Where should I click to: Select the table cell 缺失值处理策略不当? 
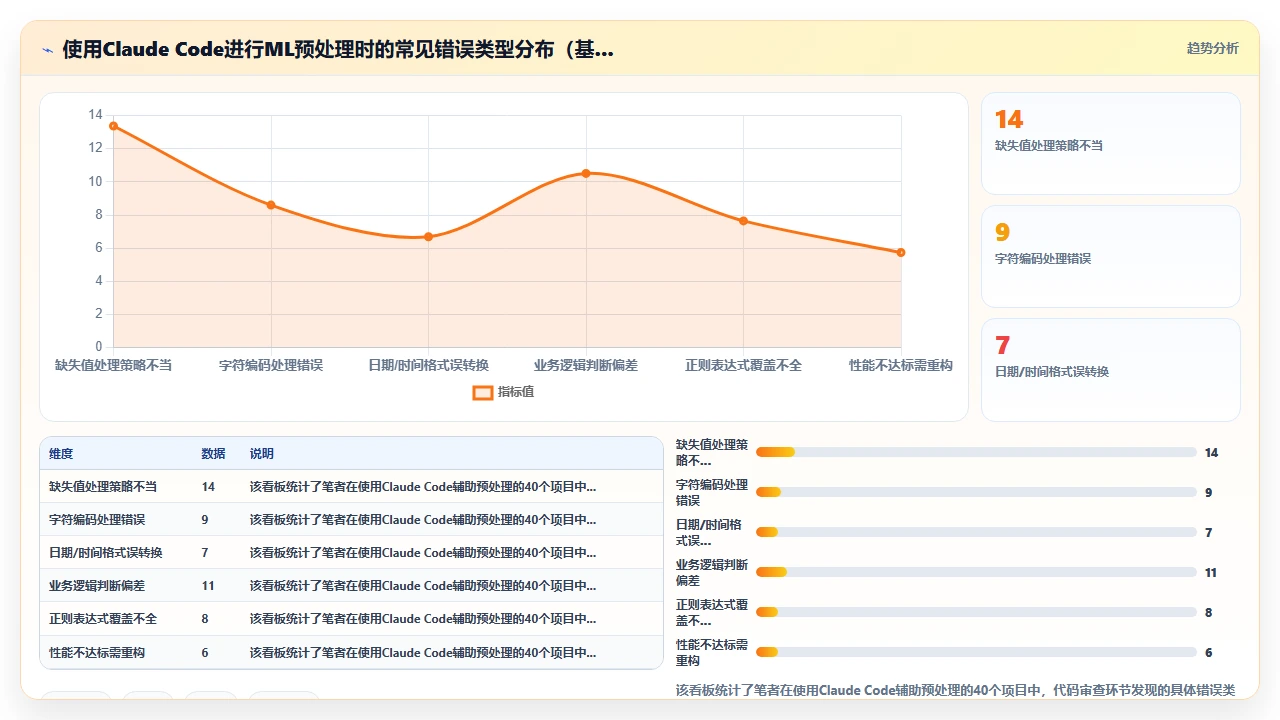(103, 487)
